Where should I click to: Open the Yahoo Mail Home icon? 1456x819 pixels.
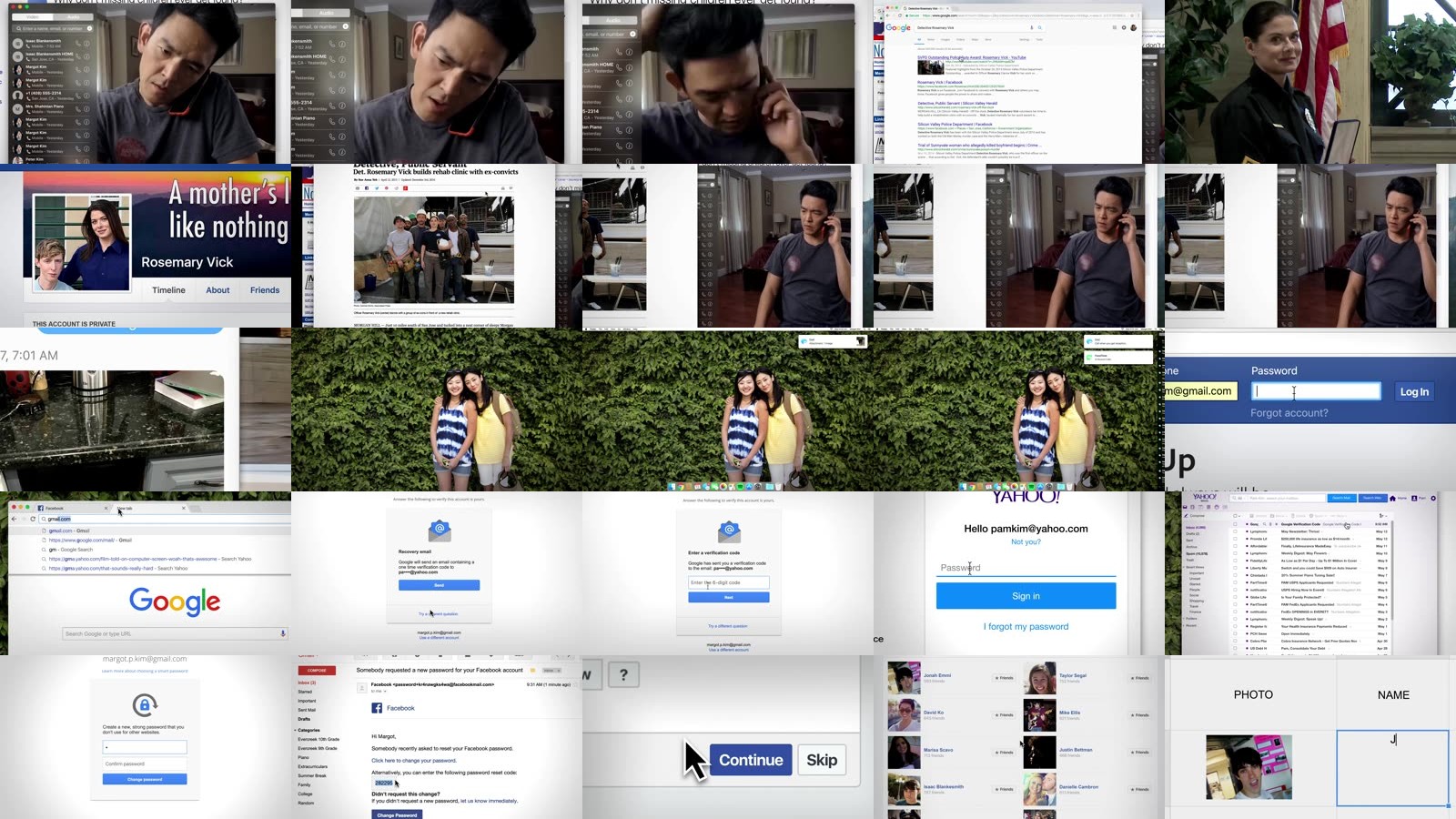(1392, 499)
